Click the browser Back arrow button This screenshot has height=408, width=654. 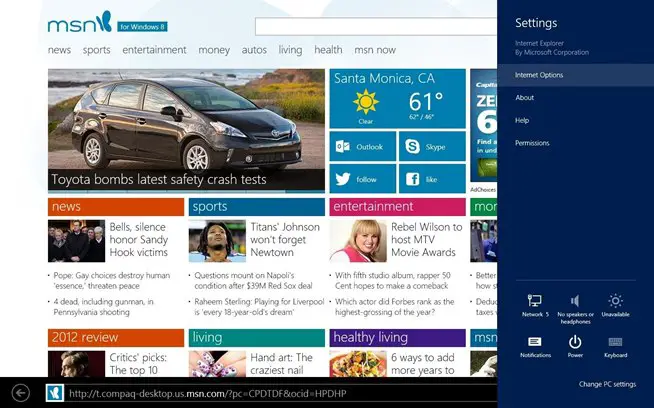(x=21, y=393)
